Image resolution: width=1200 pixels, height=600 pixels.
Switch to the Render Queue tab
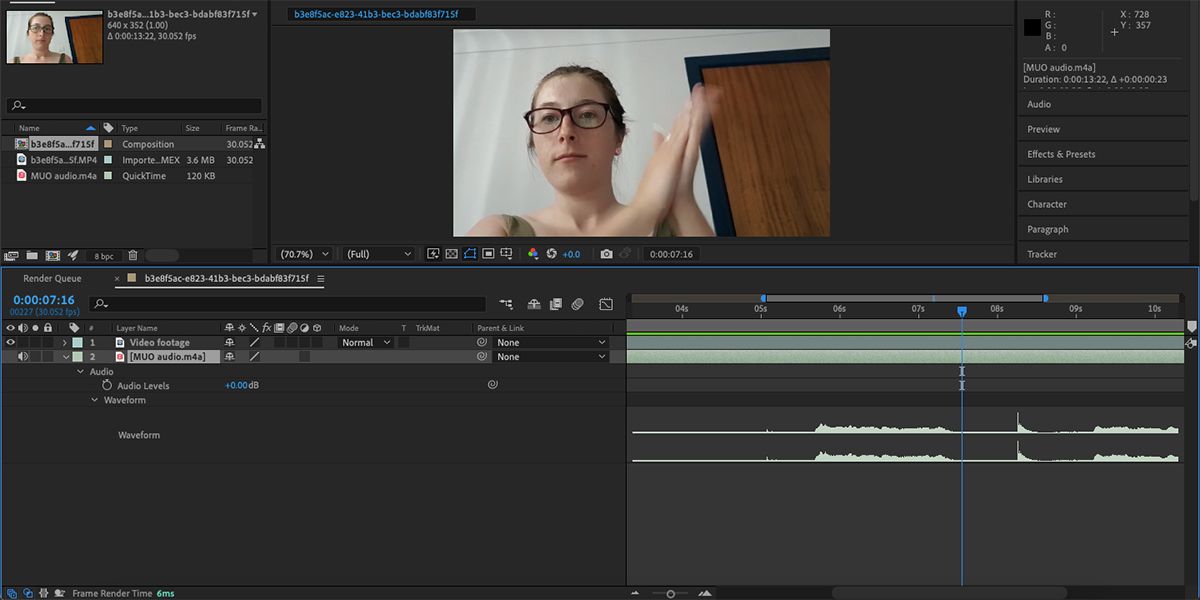pos(52,278)
